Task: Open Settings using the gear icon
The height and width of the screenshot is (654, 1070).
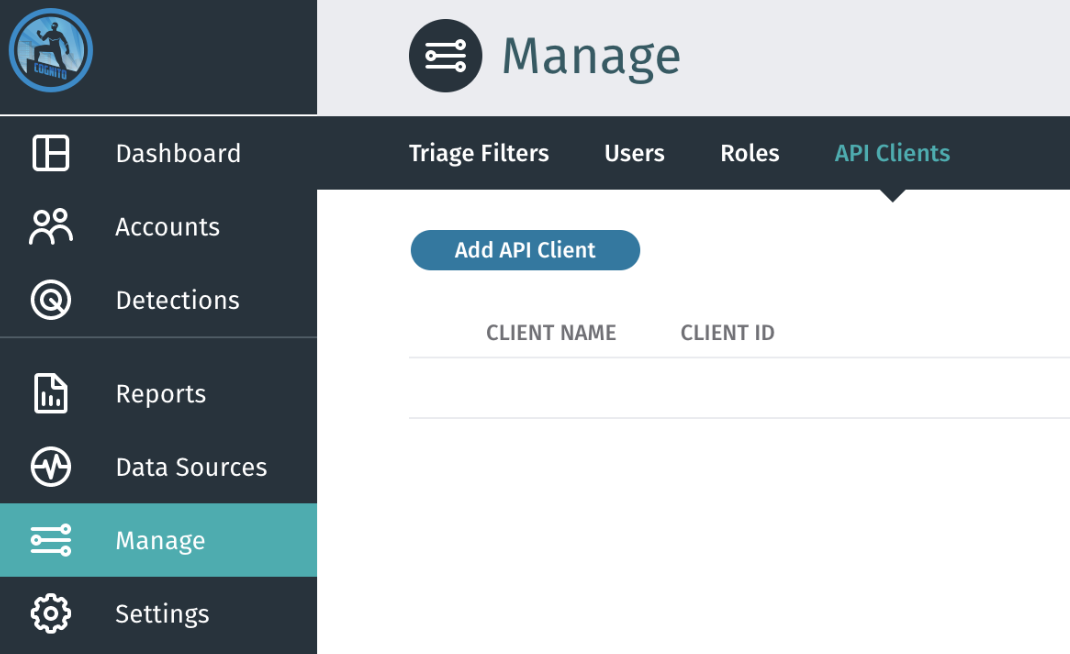Action: (49, 613)
